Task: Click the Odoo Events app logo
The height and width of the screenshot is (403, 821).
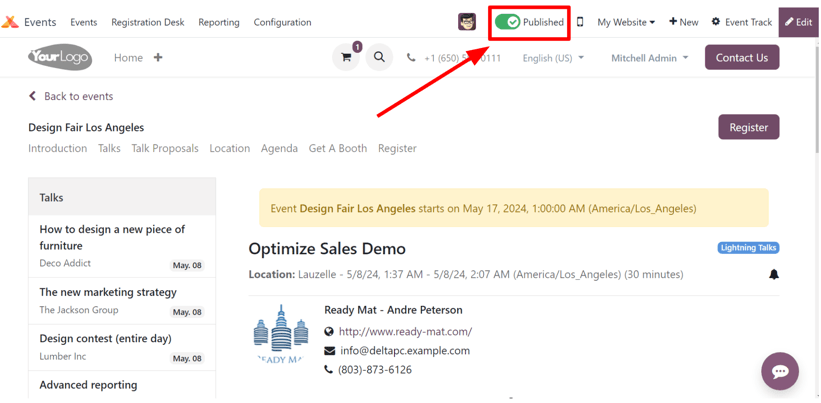Action: tap(11, 22)
